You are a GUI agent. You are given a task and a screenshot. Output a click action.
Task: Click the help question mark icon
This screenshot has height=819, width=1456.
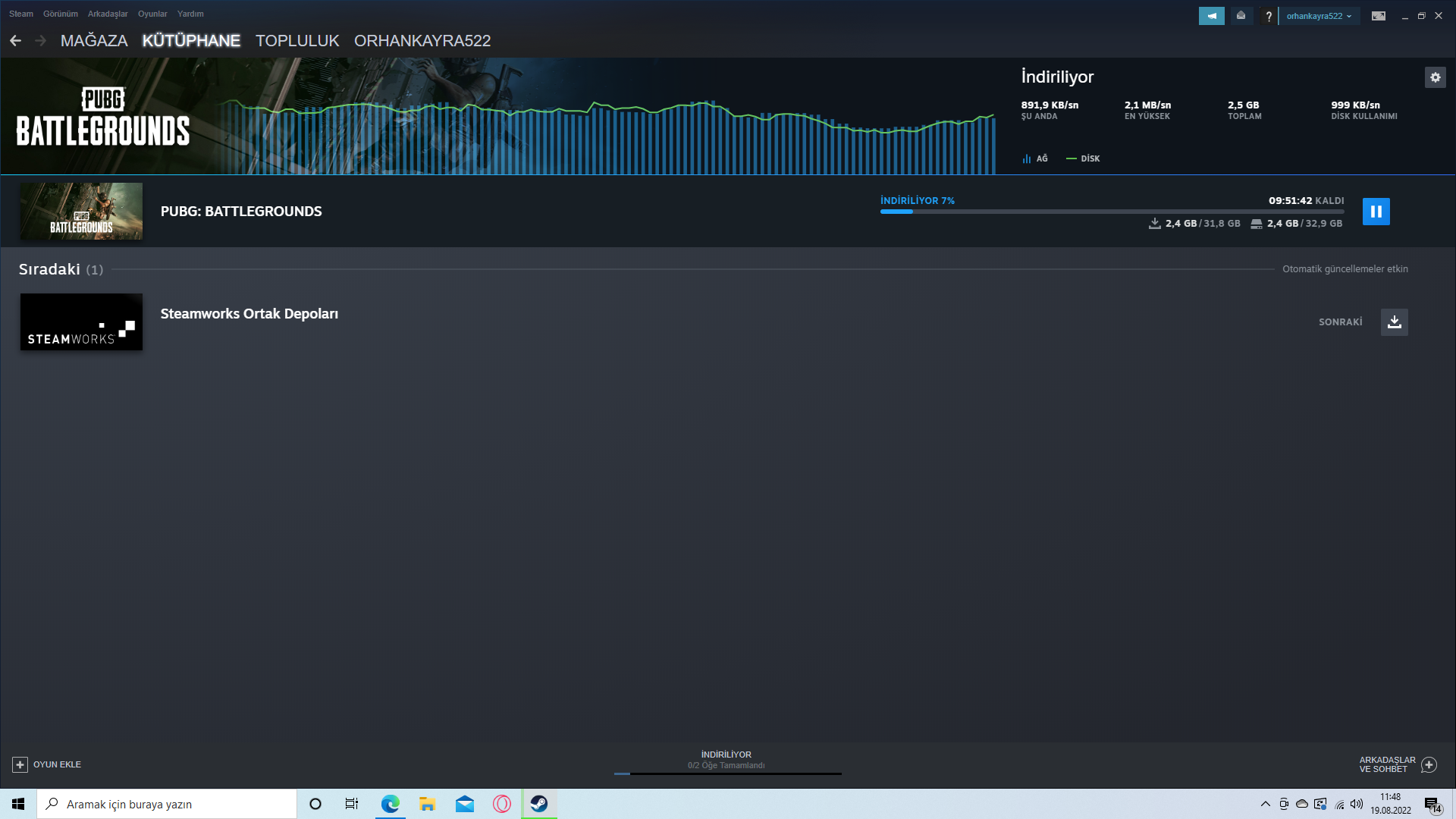(1268, 16)
